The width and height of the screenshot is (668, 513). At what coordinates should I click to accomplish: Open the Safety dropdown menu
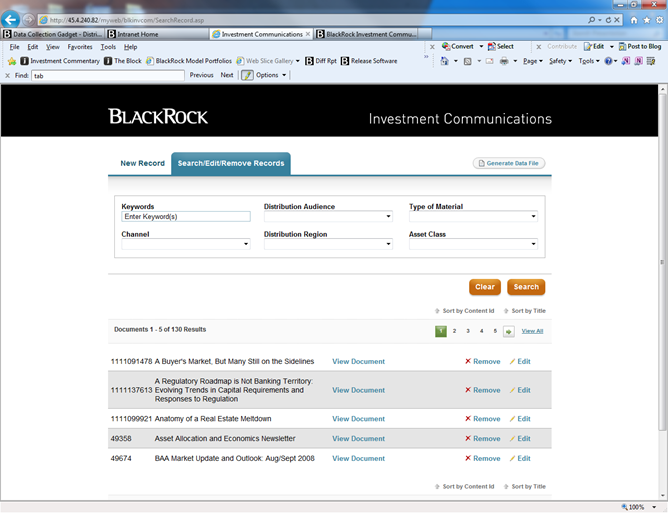(x=560, y=61)
